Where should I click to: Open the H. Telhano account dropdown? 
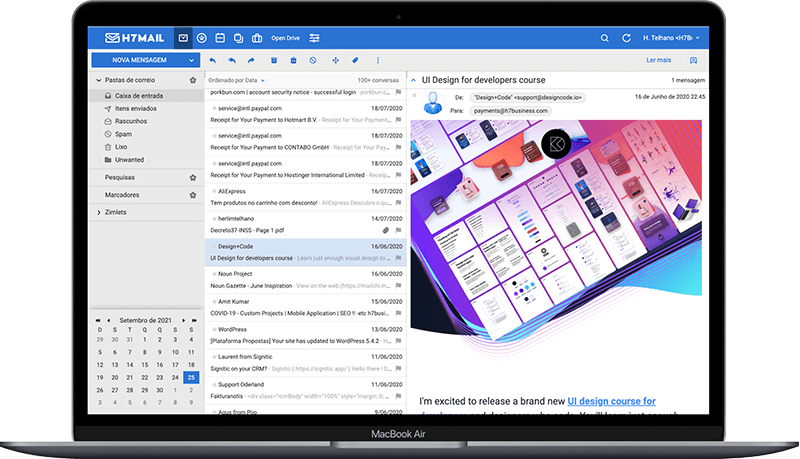671,38
